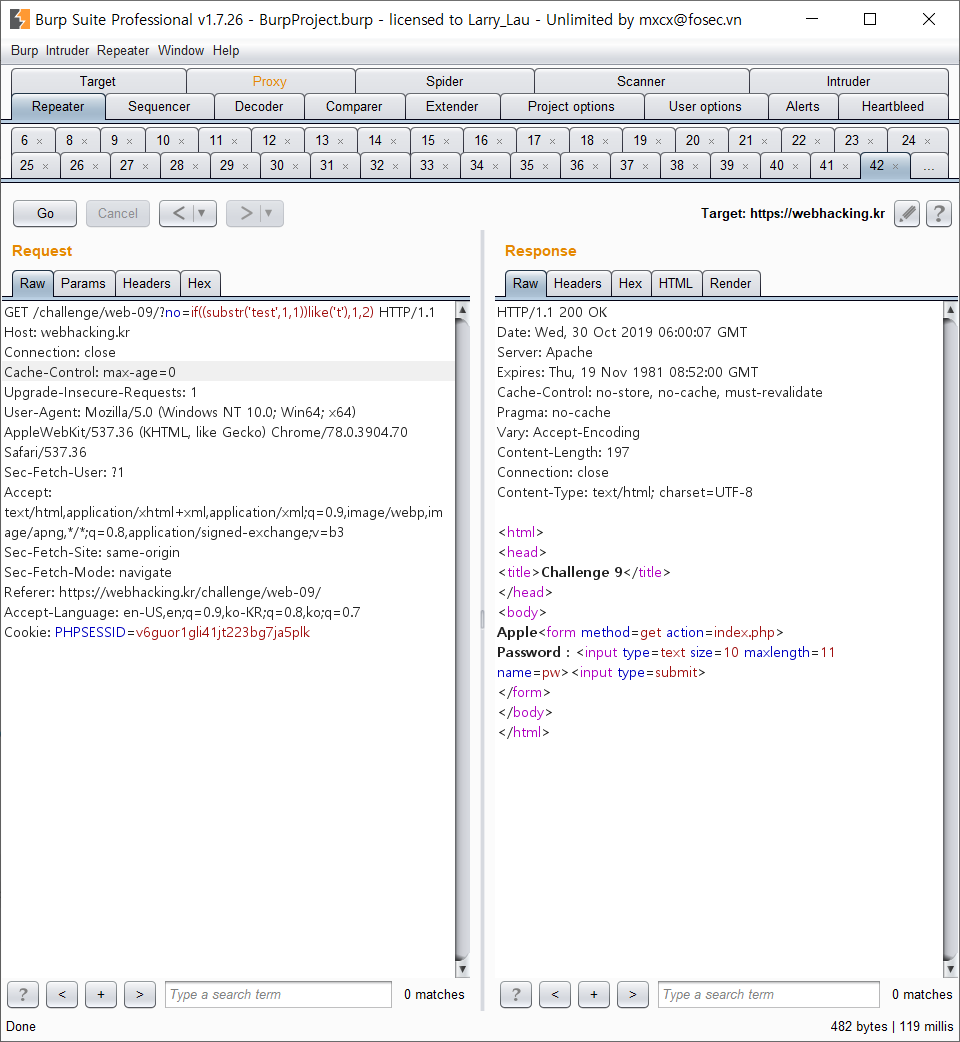Open the Intruder menu

tap(67, 51)
